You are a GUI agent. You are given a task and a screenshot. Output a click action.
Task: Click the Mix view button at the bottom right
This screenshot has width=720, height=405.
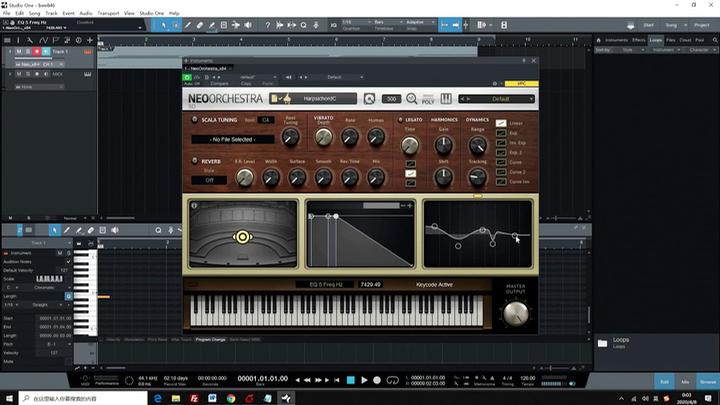(x=685, y=382)
